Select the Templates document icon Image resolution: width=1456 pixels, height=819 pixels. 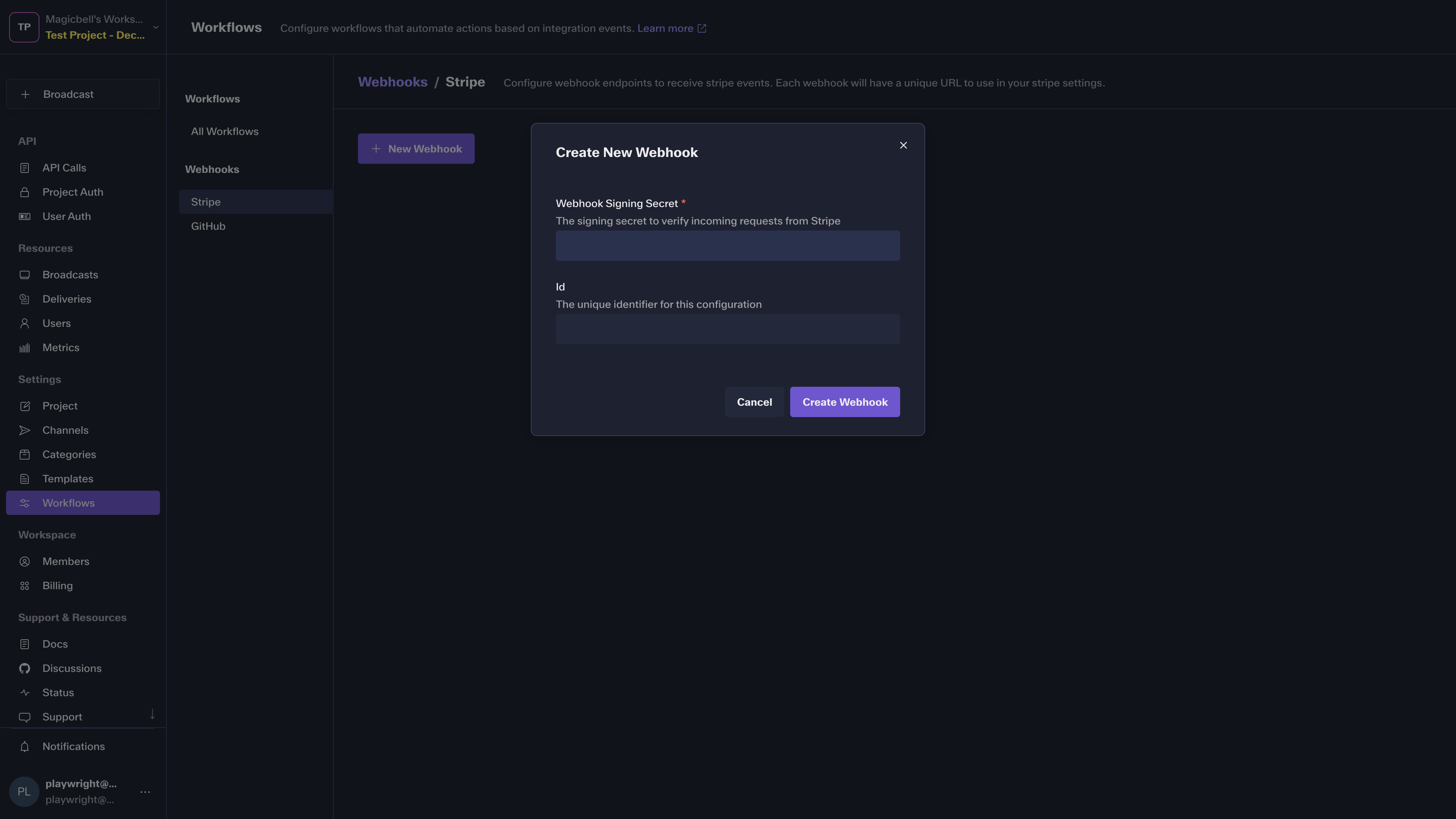tap(25, 478)
